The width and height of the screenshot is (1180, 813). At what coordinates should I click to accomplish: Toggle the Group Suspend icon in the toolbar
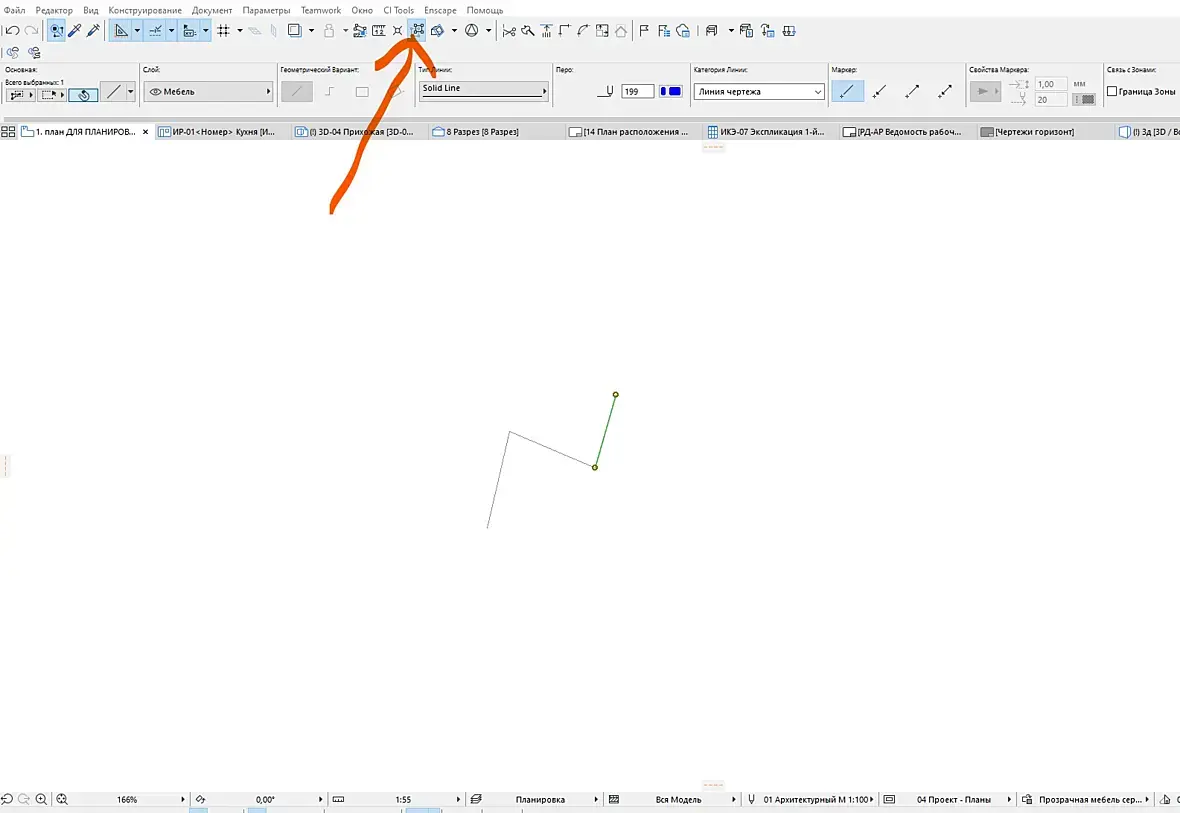[417, 31]
